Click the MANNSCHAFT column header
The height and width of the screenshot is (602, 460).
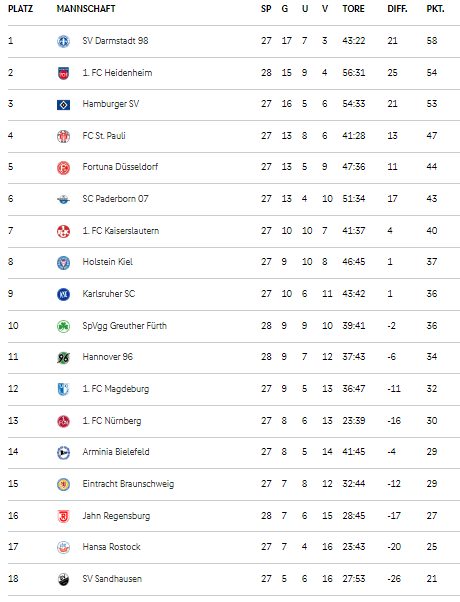(86, 9)
